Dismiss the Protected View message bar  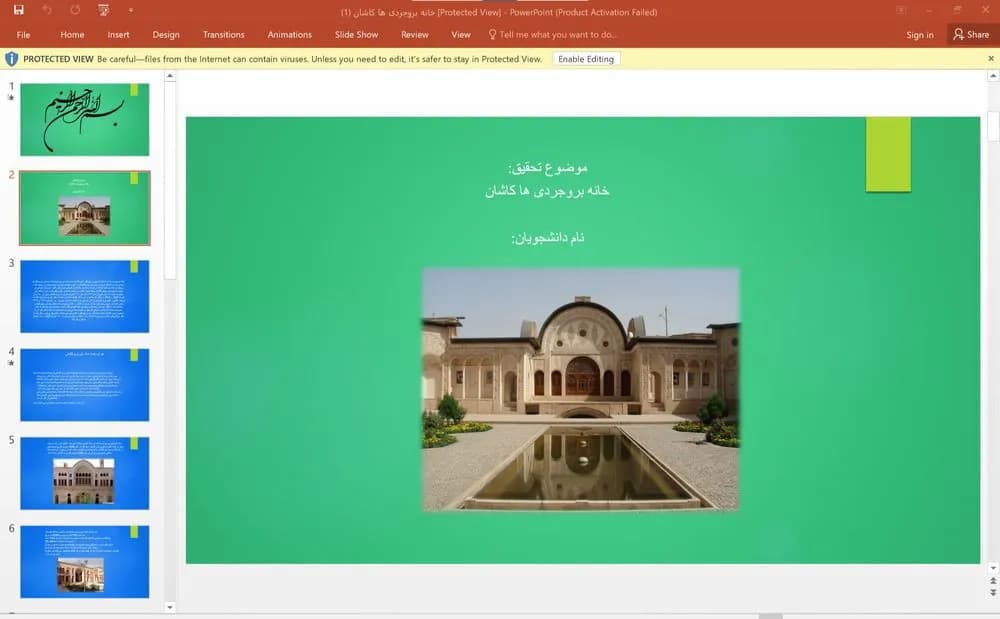pyautogui.click(x=990, y=59)
